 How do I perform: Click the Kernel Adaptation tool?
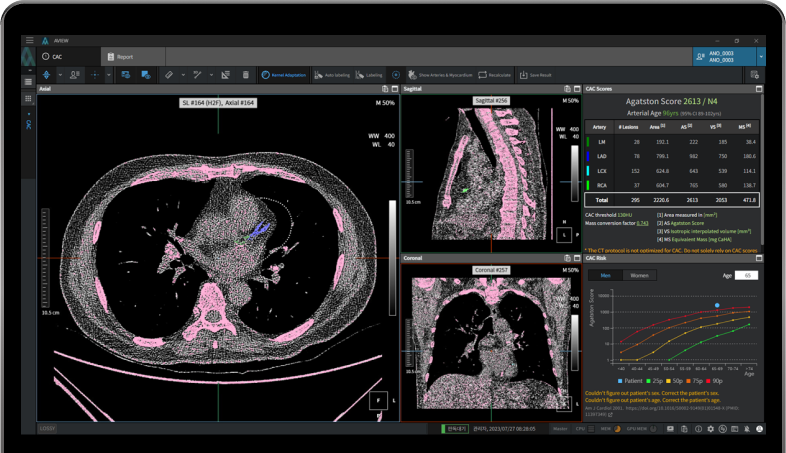284,75
